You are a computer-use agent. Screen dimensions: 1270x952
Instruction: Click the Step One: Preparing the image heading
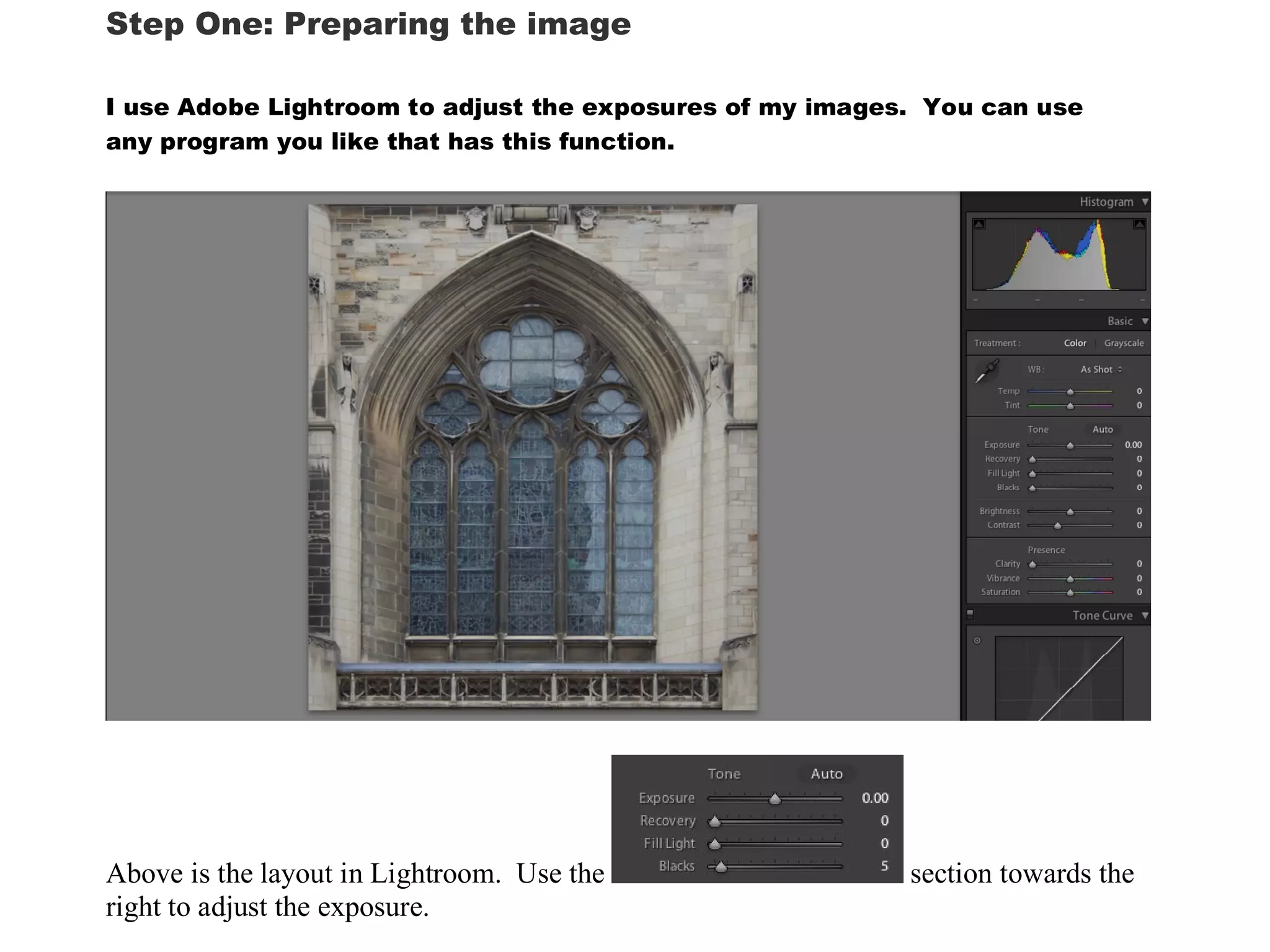[x=368, y=24]
